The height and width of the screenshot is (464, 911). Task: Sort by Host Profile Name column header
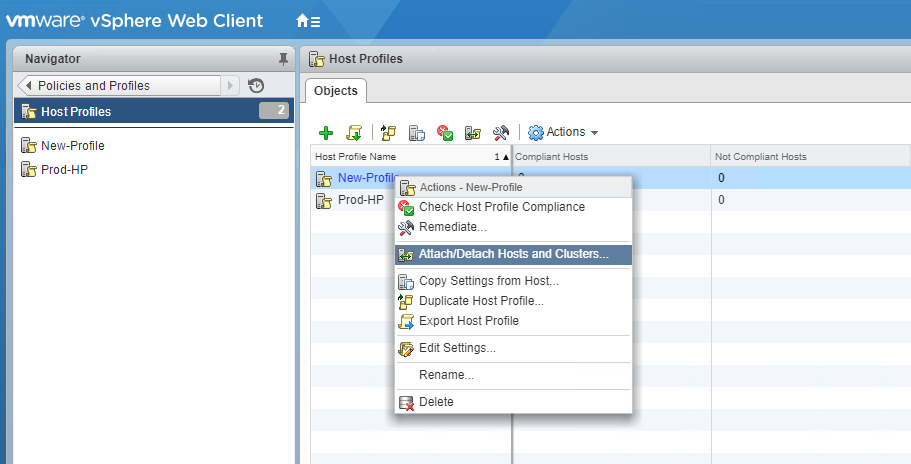pos(400,157)
